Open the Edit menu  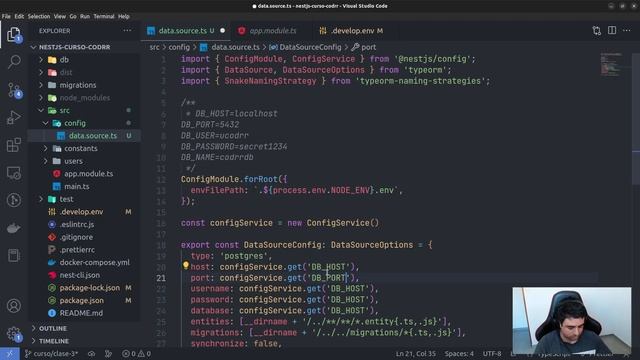click(19, 16)
